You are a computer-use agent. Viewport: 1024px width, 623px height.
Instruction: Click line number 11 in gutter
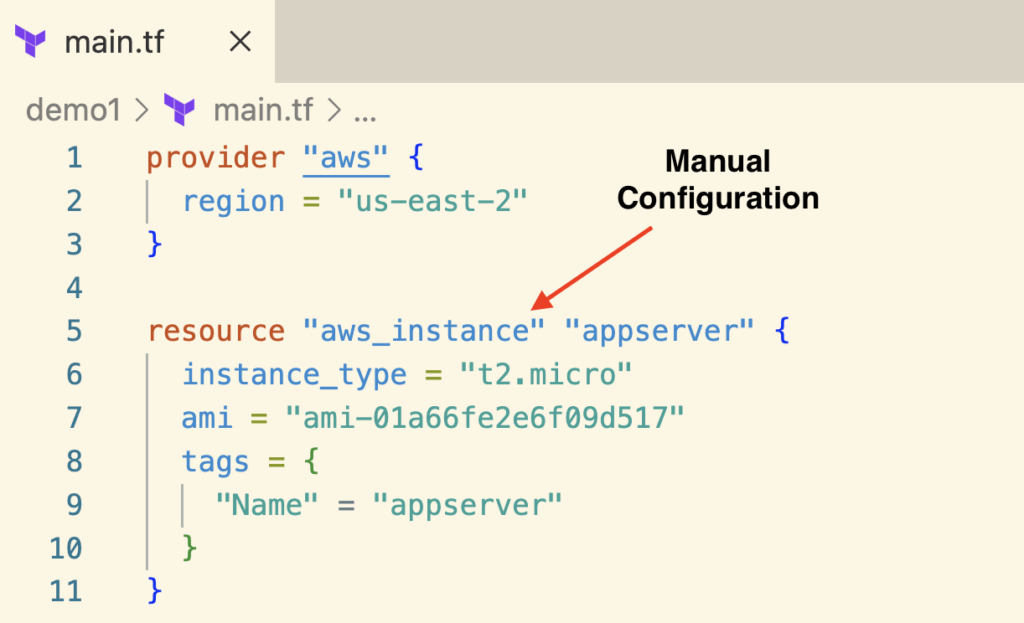coord(66,592)
